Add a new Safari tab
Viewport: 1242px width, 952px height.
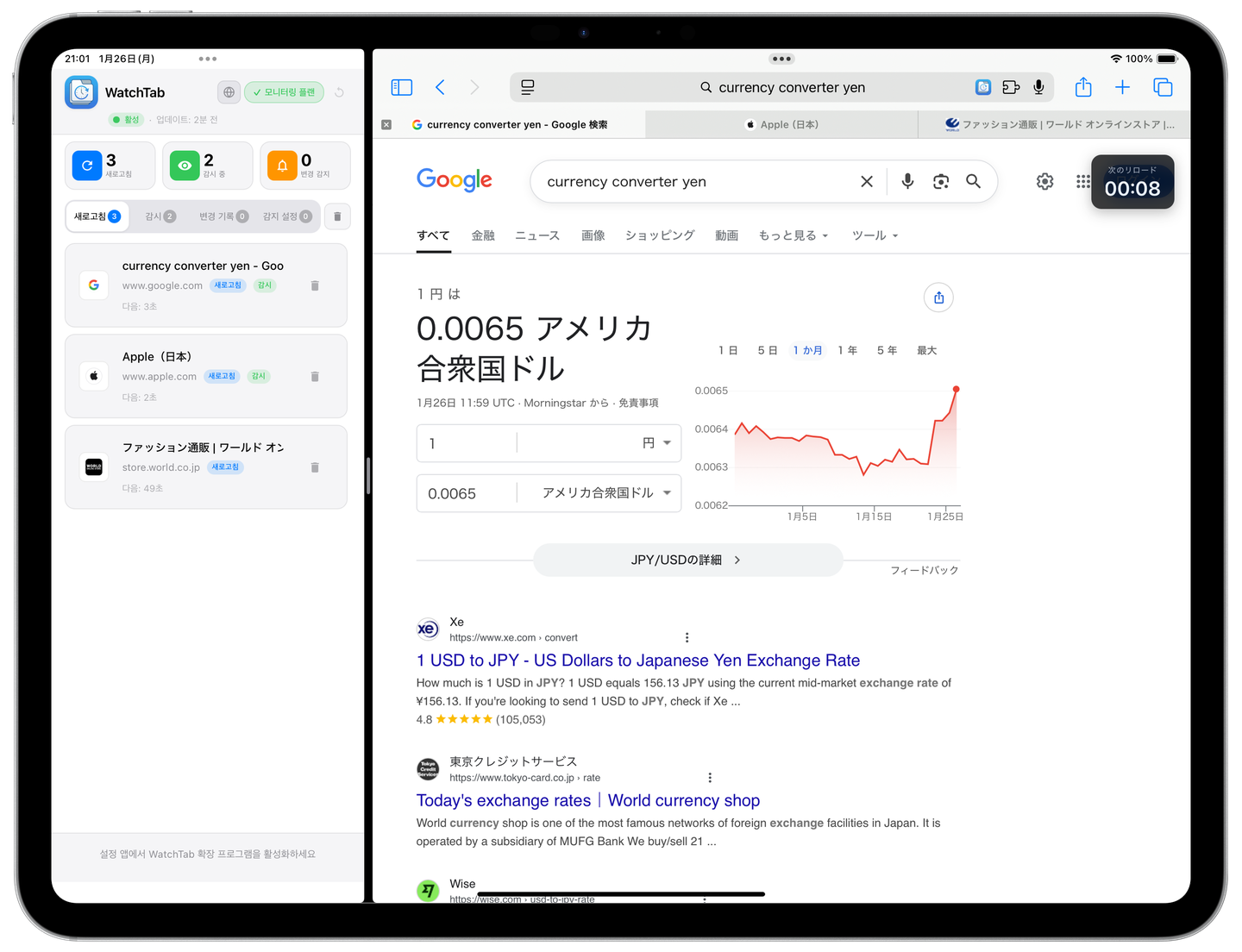click(x=1122, y=87)
